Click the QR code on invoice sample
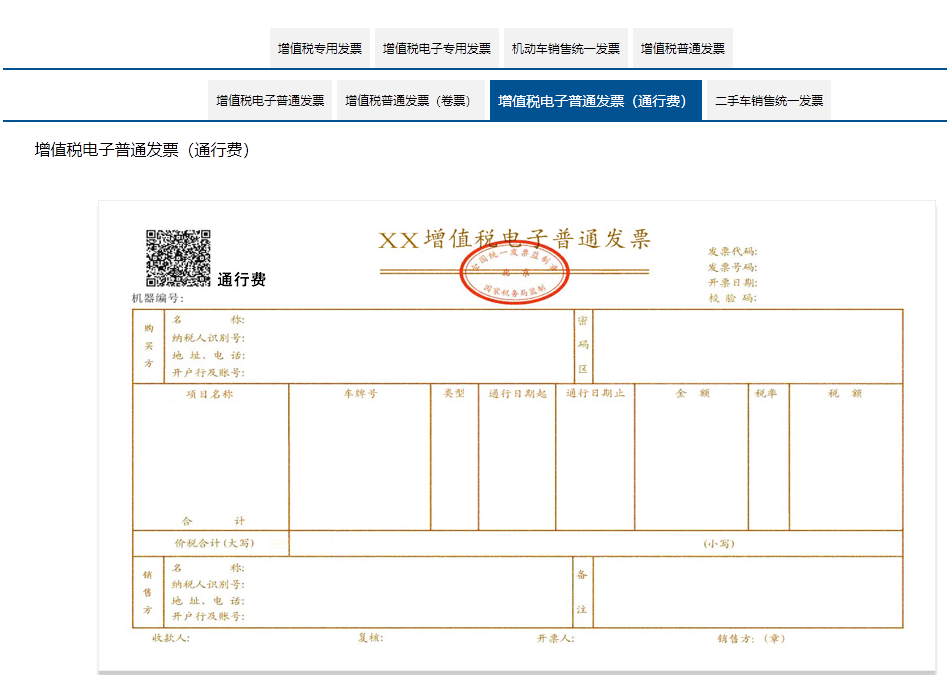The height and width of the screenshot is (675, 947). click(178, 258)
